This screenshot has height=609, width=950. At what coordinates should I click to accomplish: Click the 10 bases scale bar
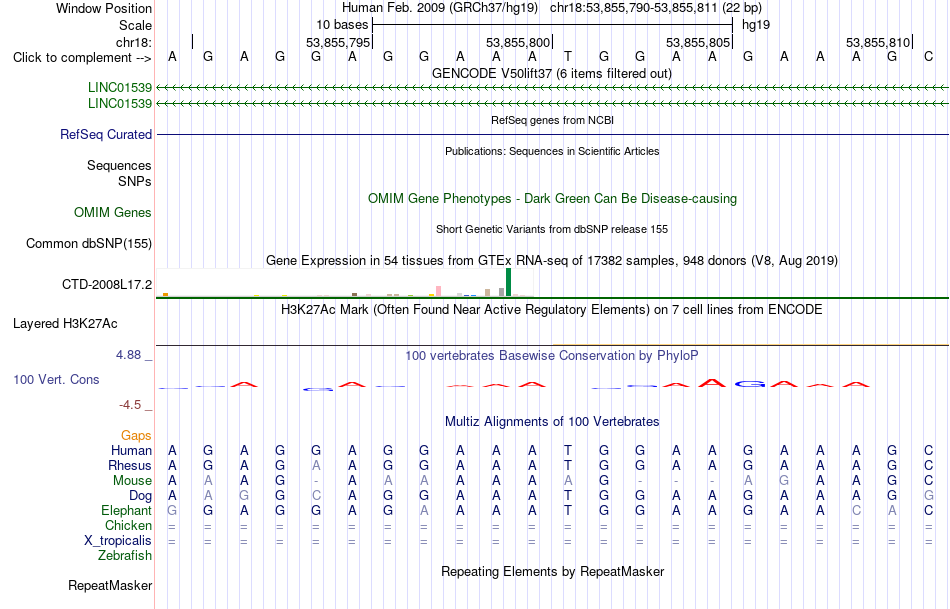click(553, 25)
